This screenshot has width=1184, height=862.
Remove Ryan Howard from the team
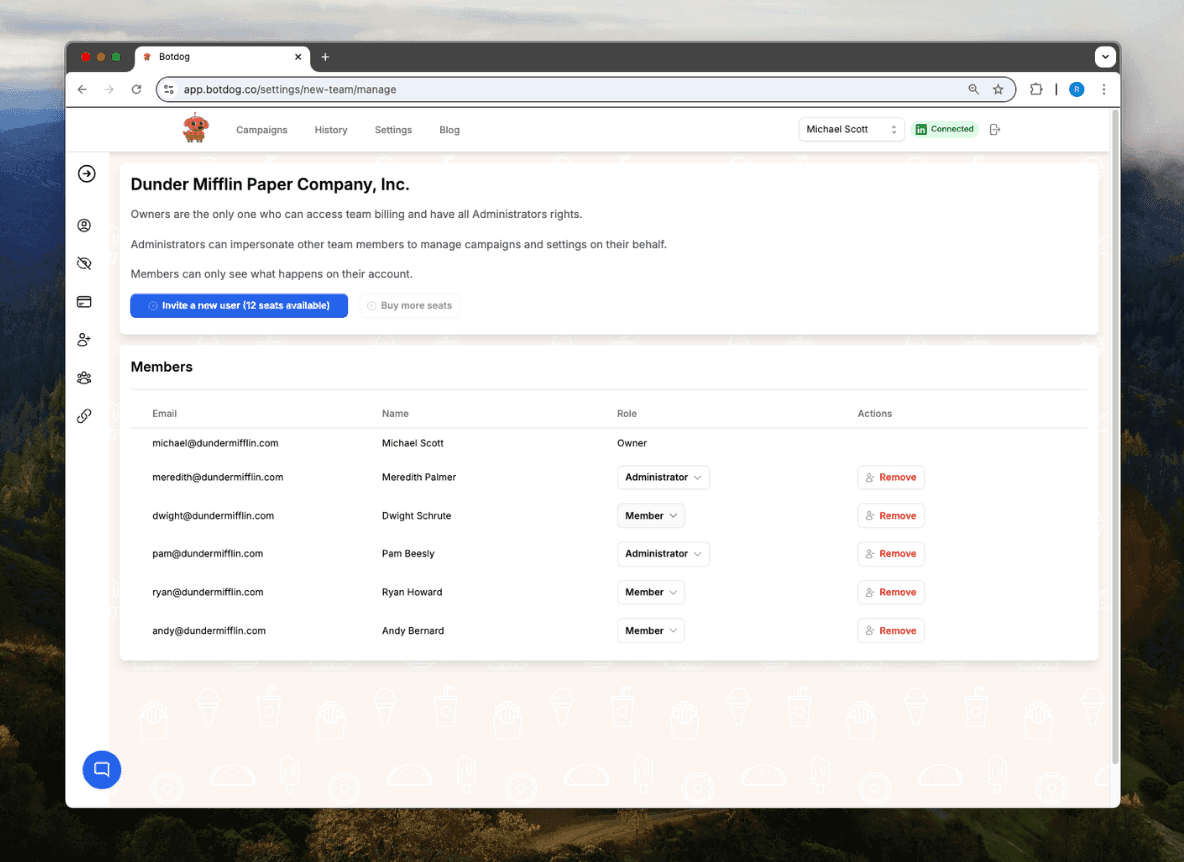point(891,592)
